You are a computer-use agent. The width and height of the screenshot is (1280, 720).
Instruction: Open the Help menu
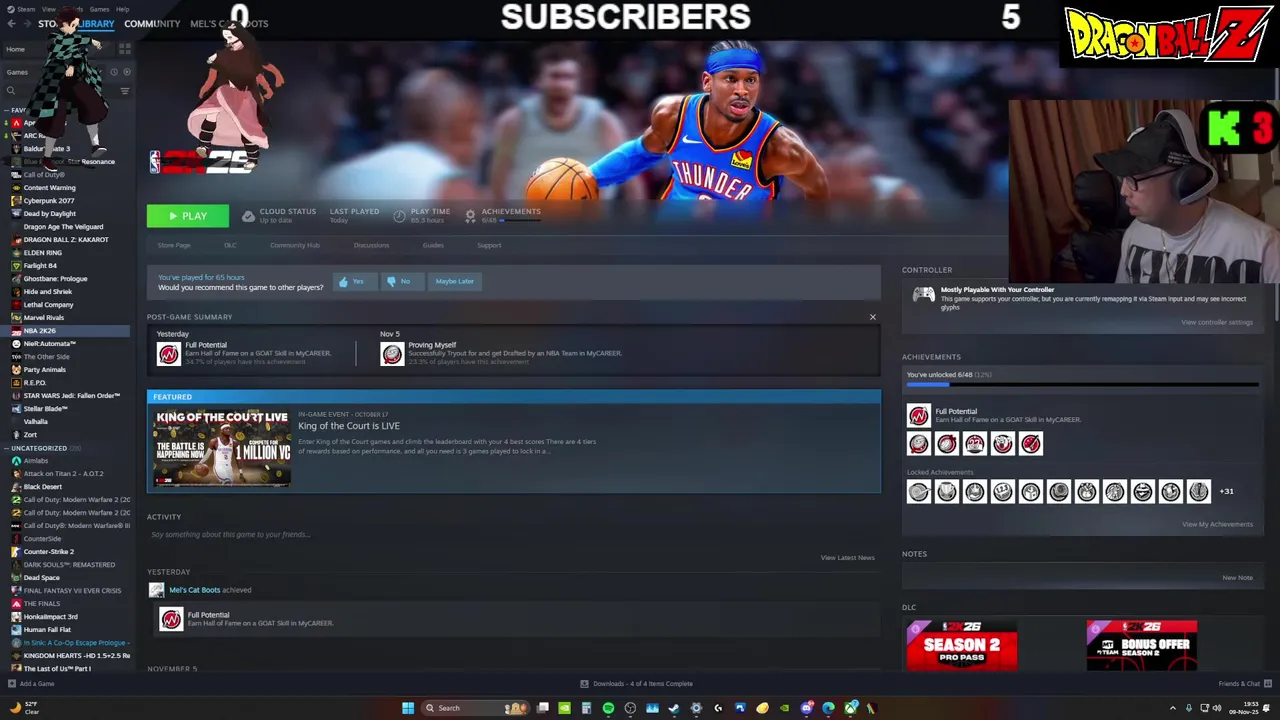pos(122,9)
